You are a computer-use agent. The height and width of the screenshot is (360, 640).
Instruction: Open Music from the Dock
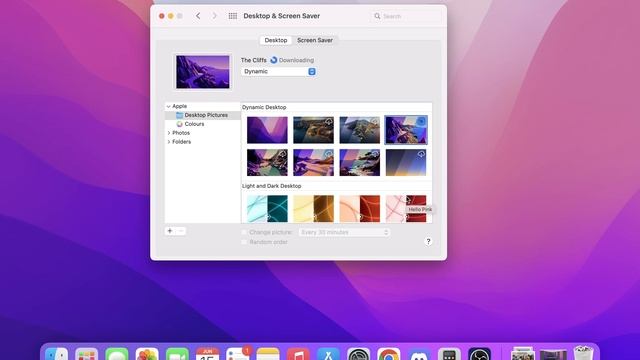pyautogui.click(x=298, y=354)
